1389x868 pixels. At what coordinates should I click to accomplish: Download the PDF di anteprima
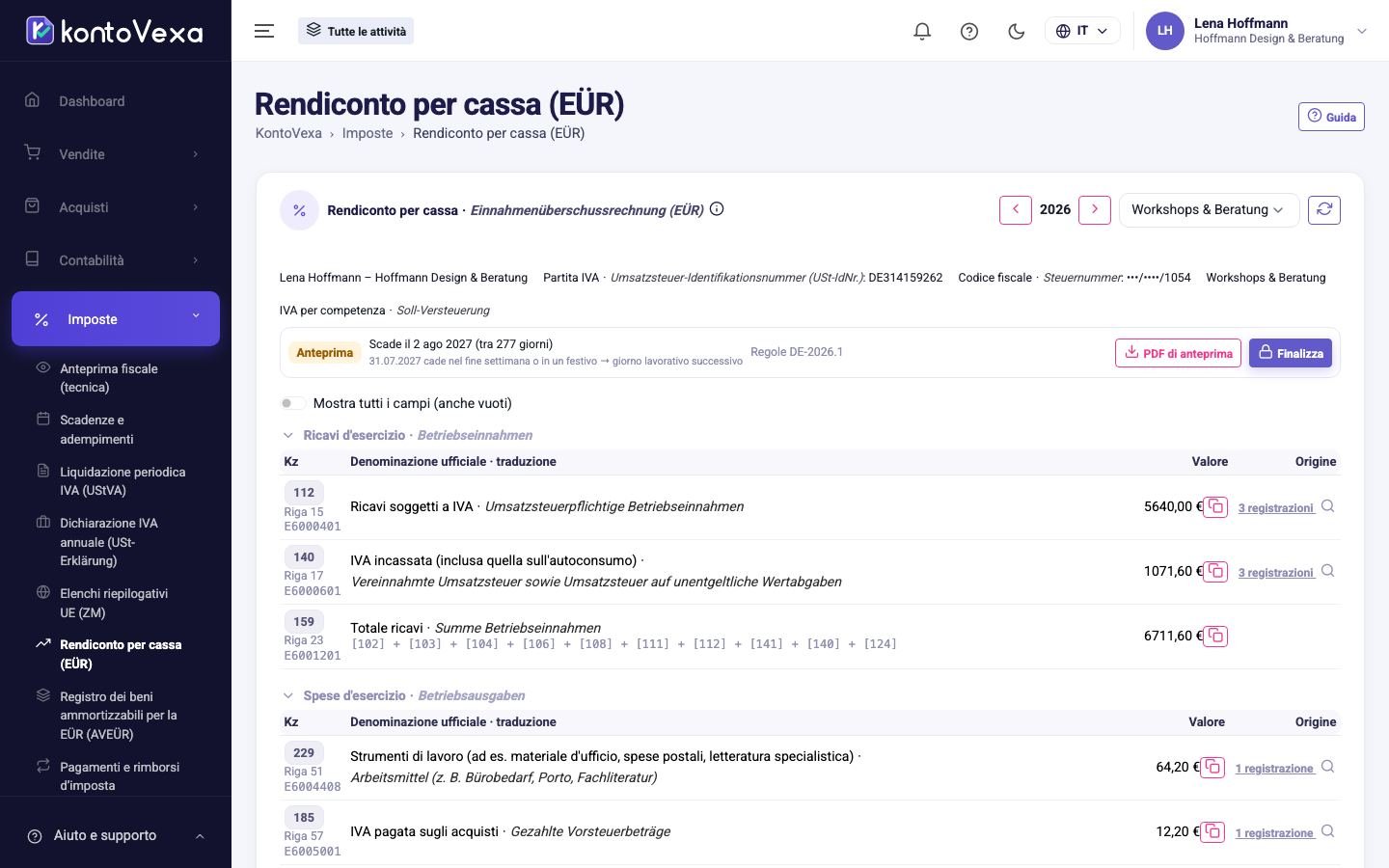(x=1178, y=353)
